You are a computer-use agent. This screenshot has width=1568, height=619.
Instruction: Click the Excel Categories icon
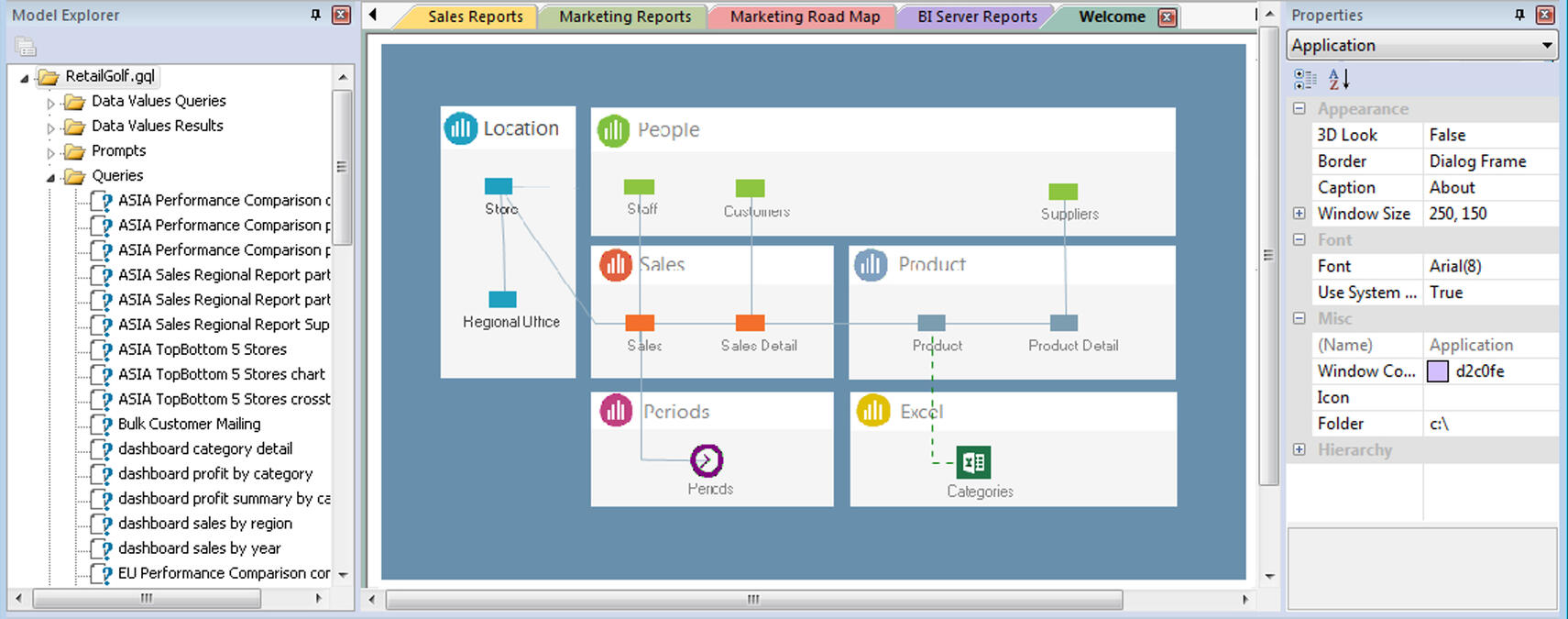[973, 462]
